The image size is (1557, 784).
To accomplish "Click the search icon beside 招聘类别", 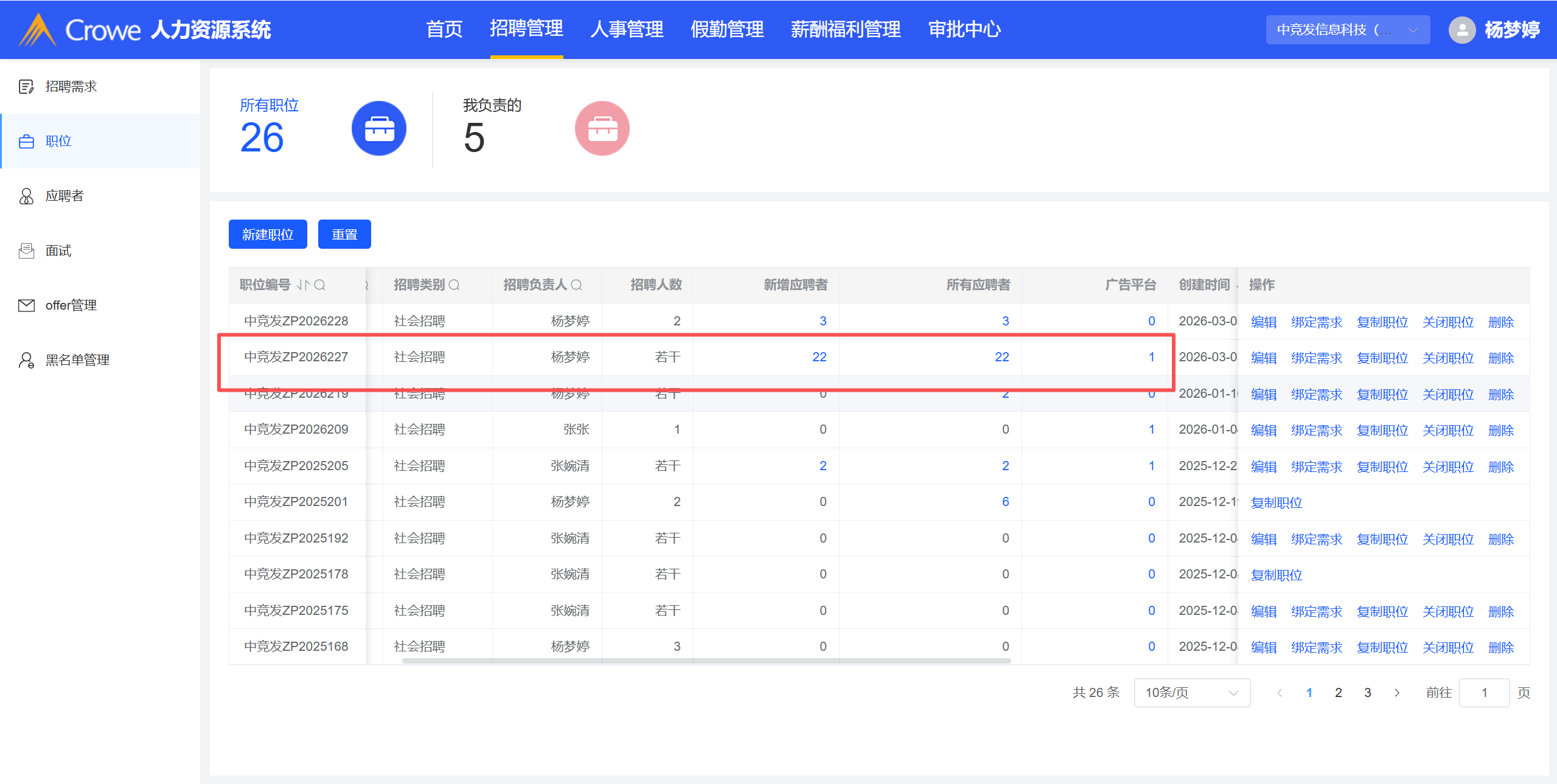I will [x=455, y=285].
